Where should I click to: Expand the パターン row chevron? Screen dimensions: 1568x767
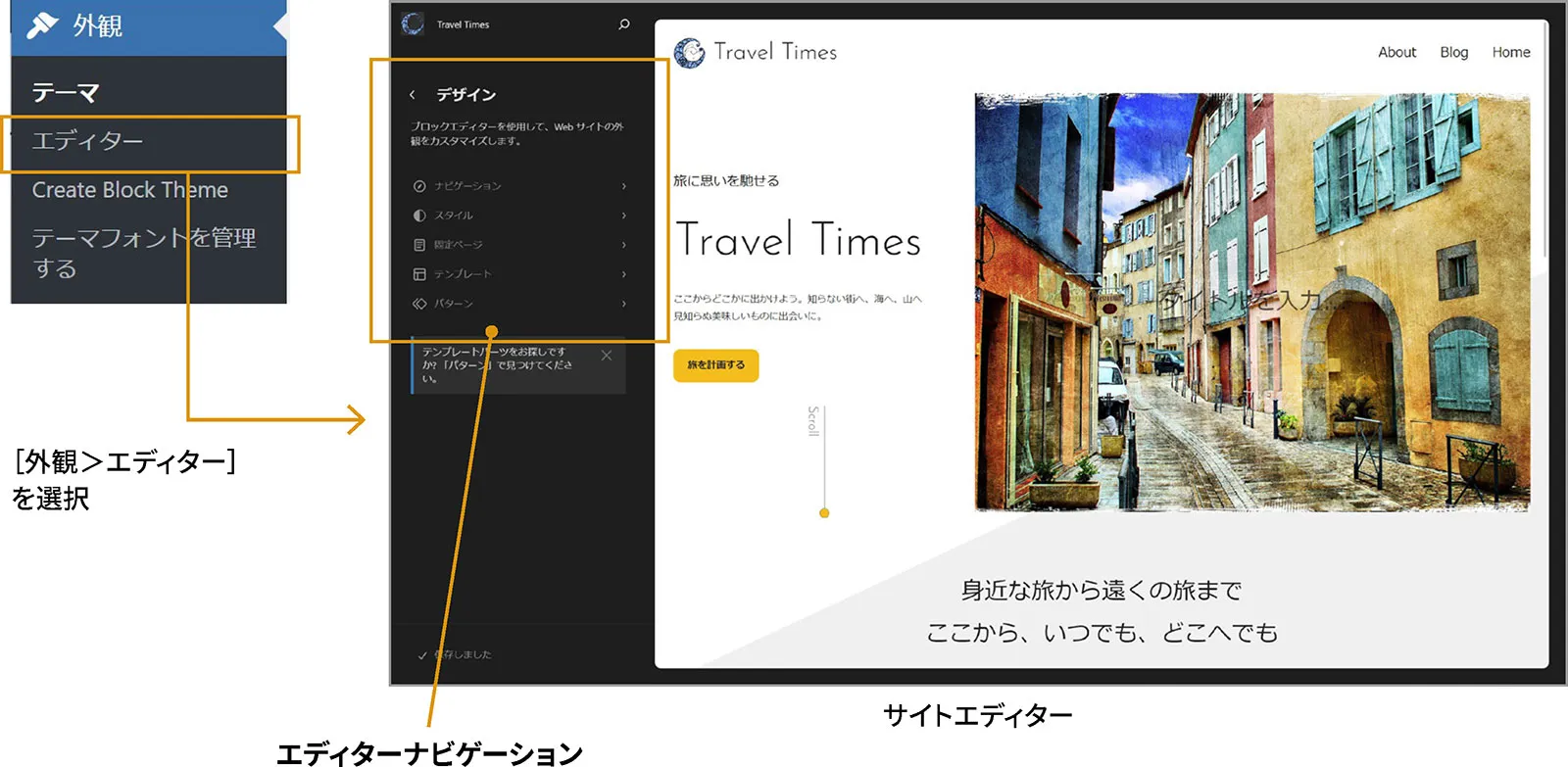coord(624,304)
